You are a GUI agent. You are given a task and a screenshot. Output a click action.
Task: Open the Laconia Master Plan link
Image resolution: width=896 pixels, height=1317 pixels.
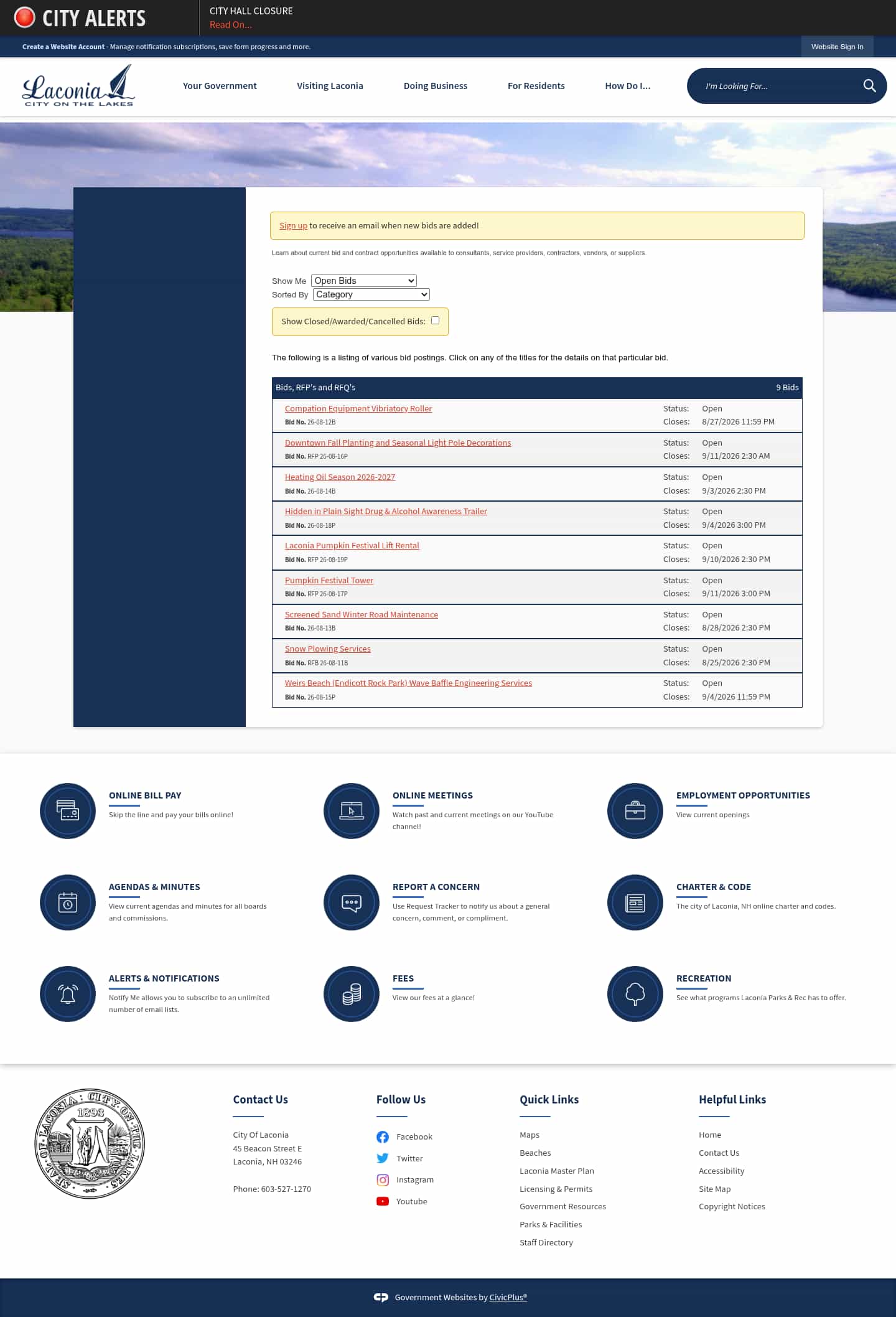557,1171
